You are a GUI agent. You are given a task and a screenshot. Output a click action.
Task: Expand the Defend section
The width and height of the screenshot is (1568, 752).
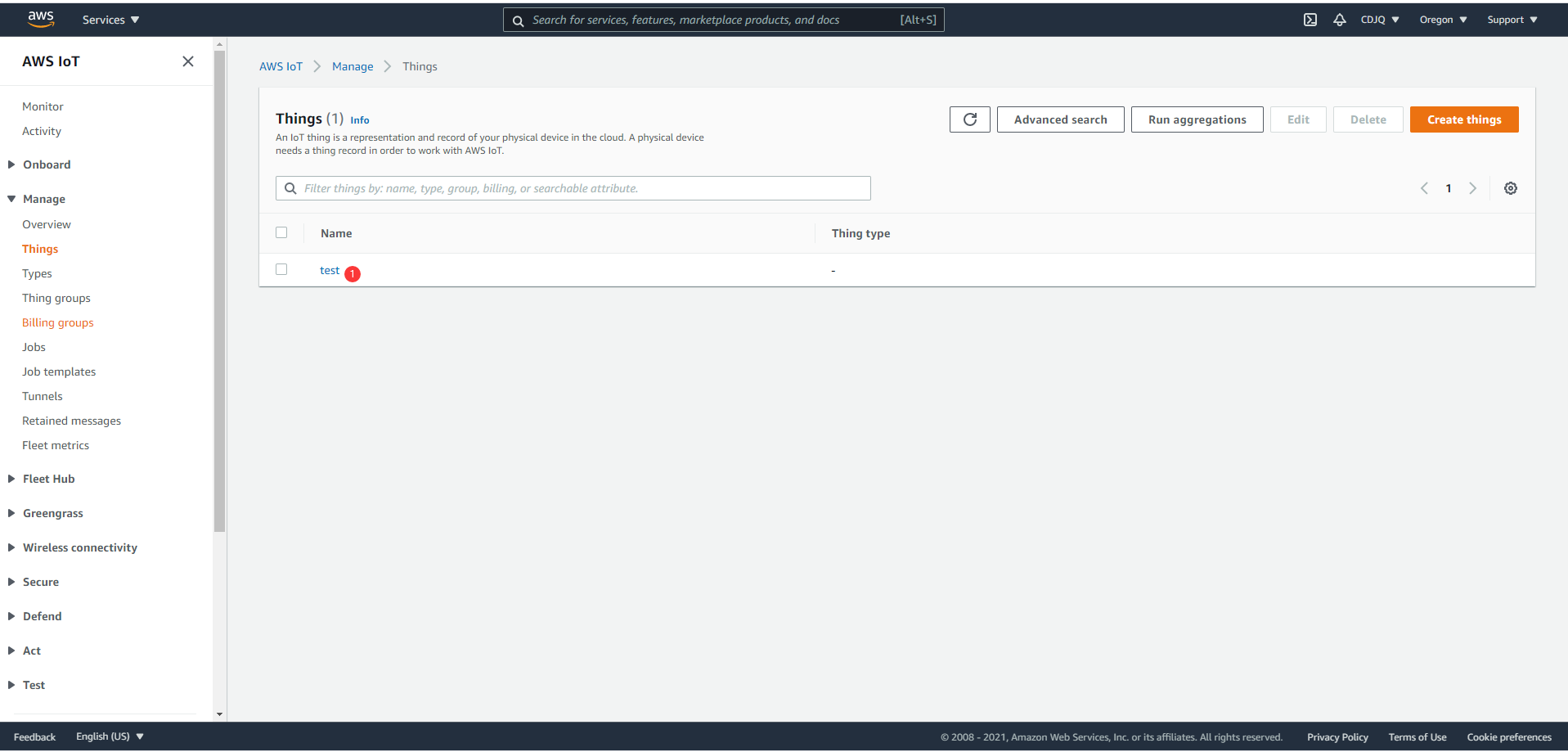11,616
